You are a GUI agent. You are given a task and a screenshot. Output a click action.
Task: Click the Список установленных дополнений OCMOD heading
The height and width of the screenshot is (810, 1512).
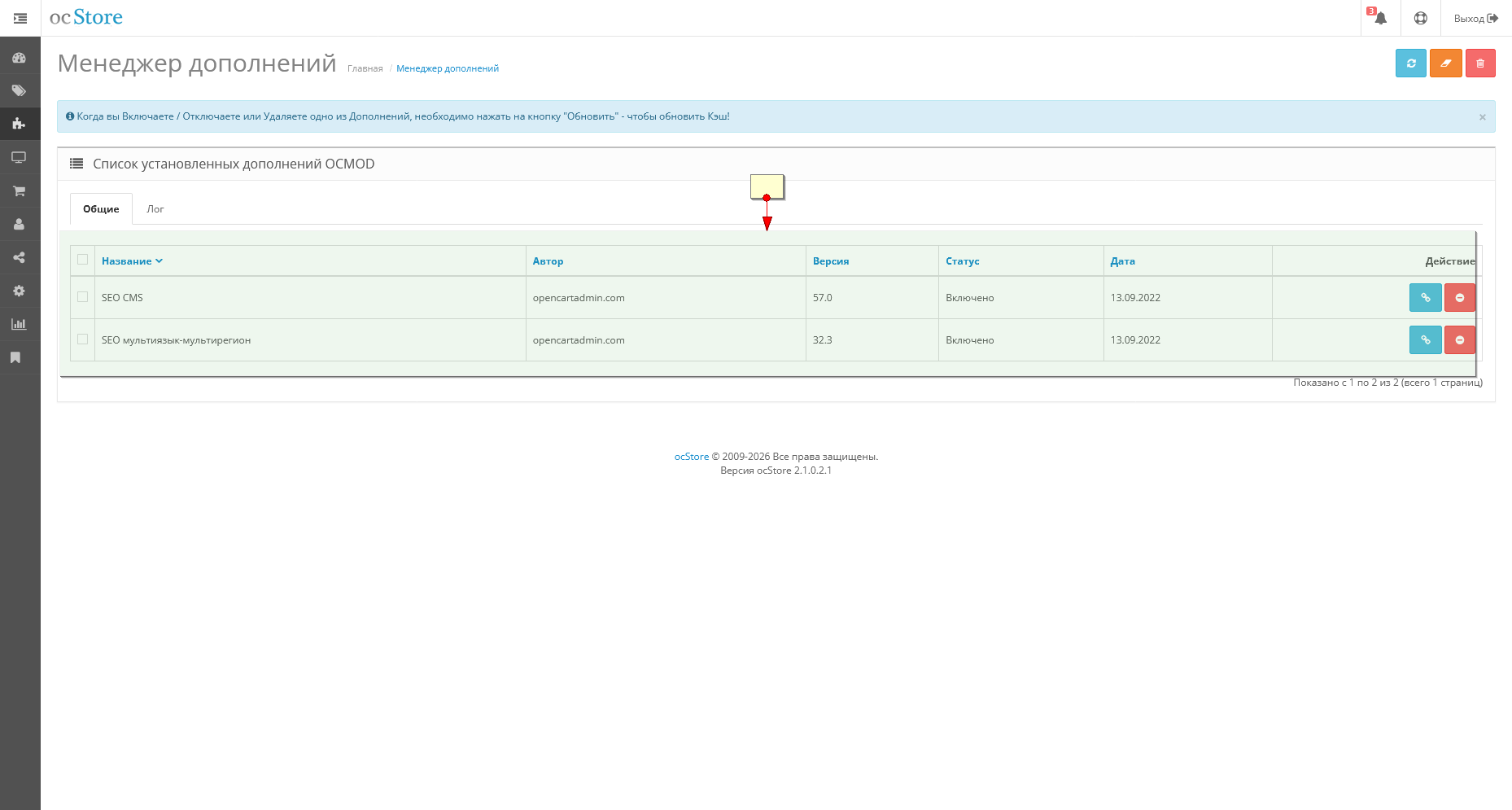click(x=234, y=164)
